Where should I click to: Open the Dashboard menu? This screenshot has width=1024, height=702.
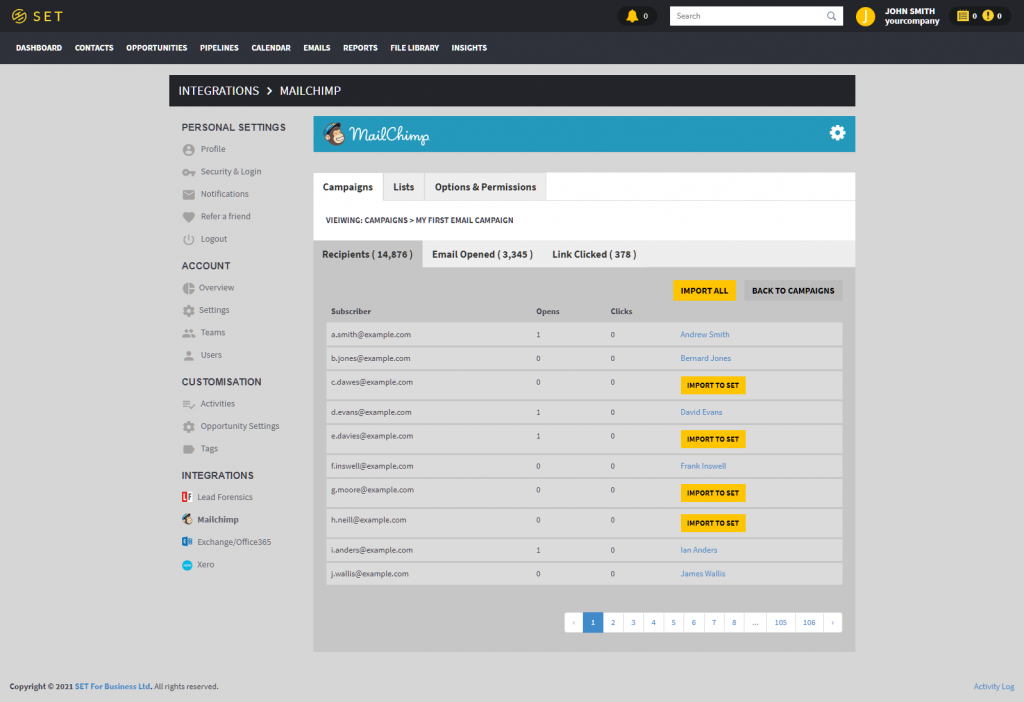point(39,48)
